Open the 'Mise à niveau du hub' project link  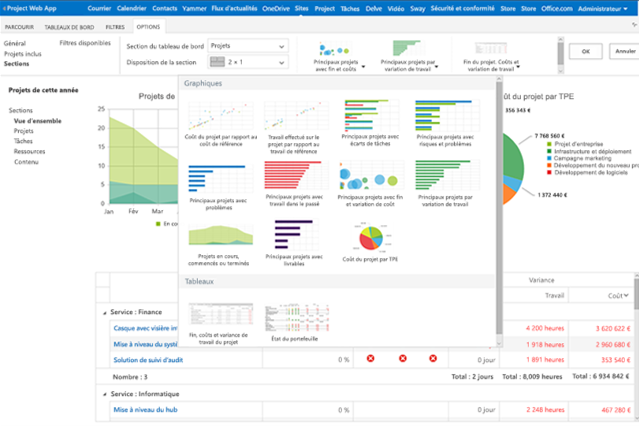(x=145, y=410)
